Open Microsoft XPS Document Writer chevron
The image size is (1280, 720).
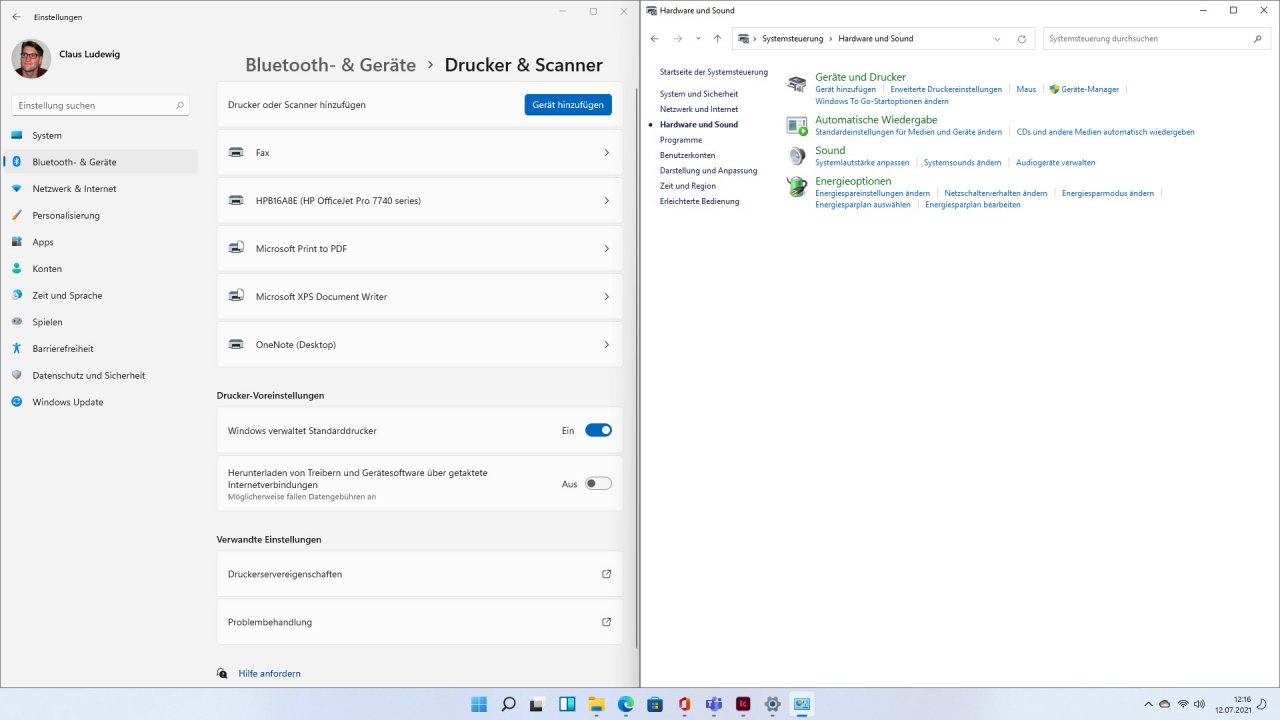point(606,296)
